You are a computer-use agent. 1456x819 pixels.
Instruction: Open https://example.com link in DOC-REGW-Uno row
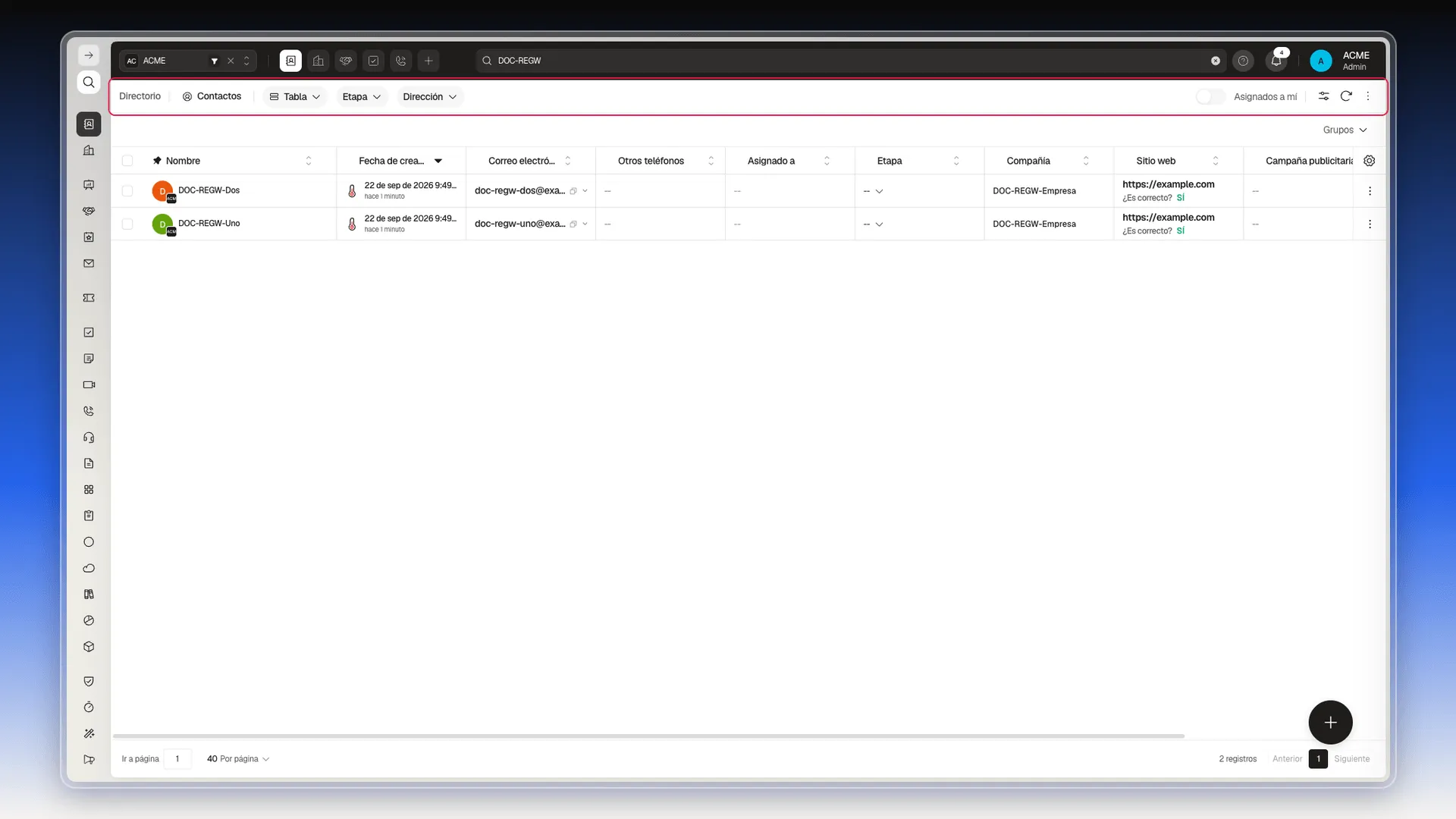coord(1169,218)
